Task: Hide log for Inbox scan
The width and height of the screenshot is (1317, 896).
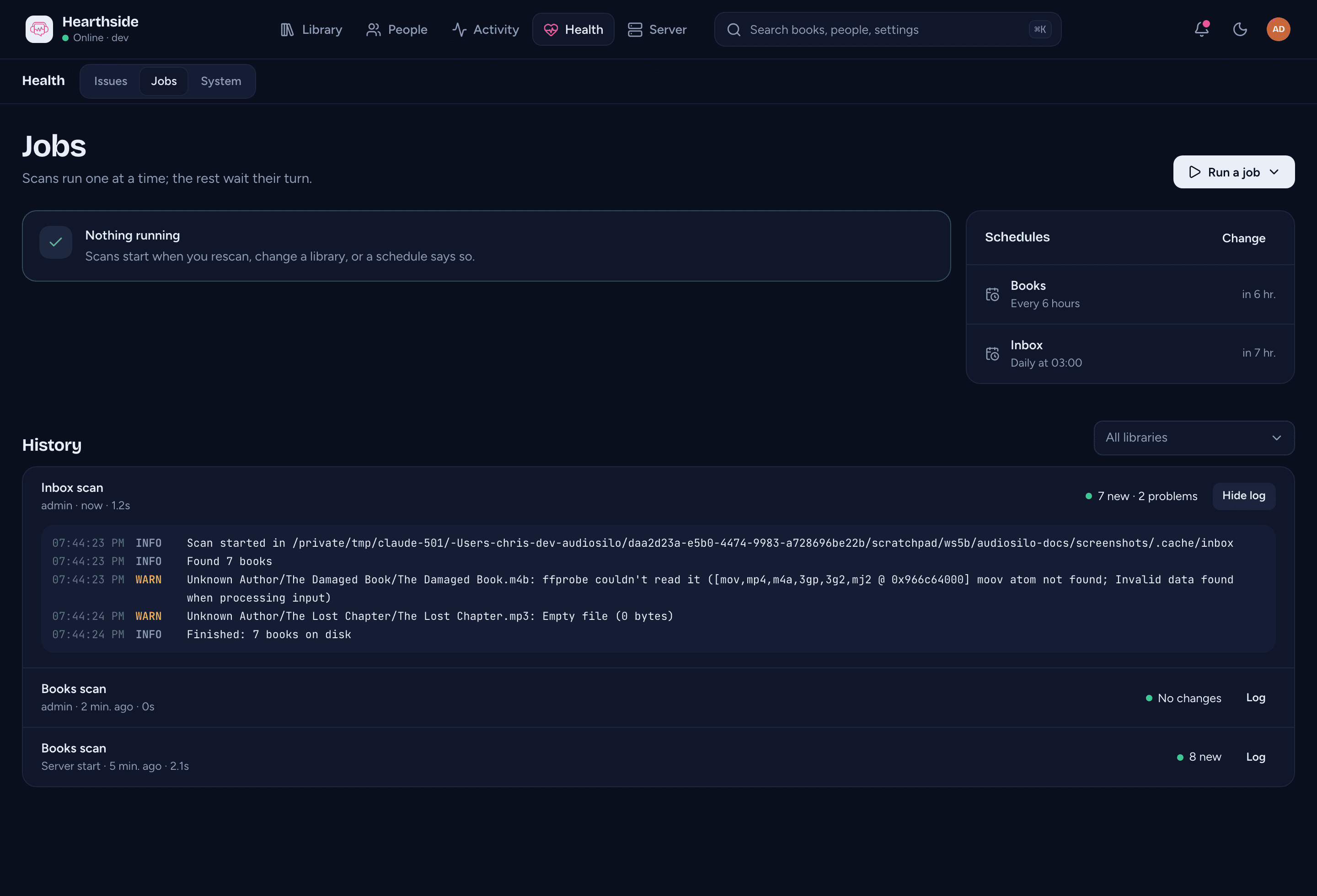Action: tap(1243, 496)
